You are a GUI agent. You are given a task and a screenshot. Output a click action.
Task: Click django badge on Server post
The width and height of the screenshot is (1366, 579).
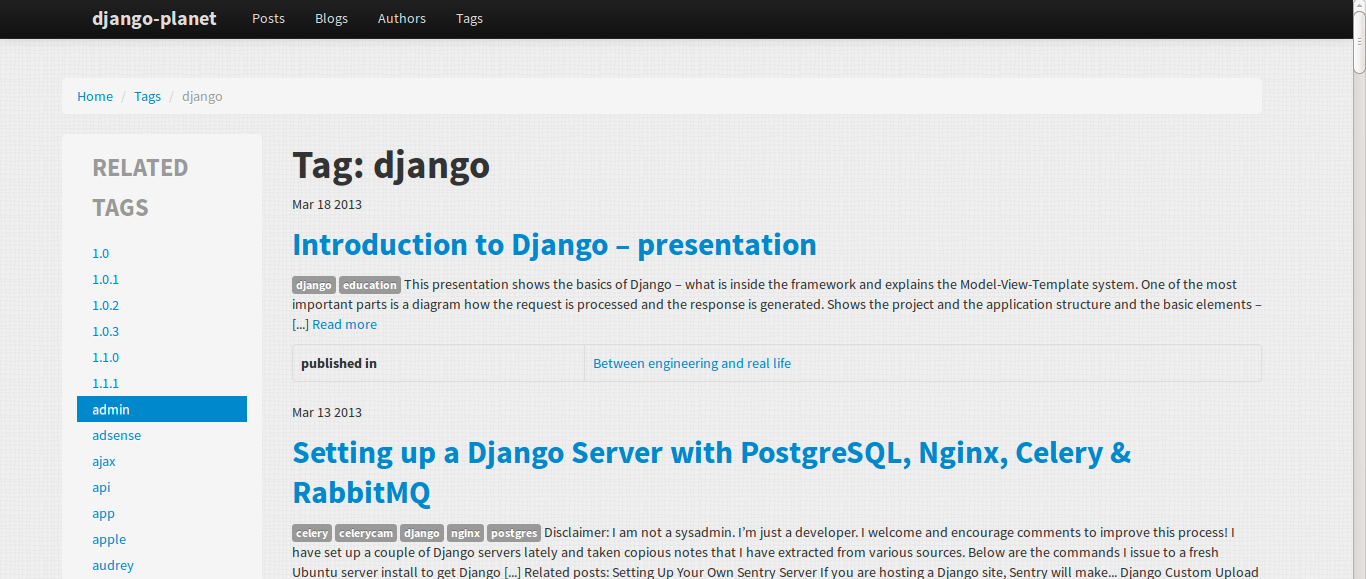(x=422, y=533)
